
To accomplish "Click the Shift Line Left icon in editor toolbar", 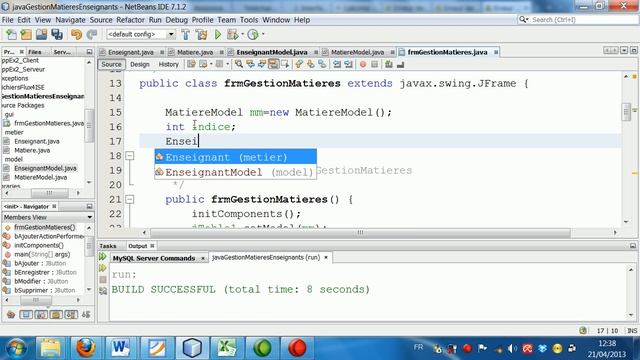I will 337,64.
